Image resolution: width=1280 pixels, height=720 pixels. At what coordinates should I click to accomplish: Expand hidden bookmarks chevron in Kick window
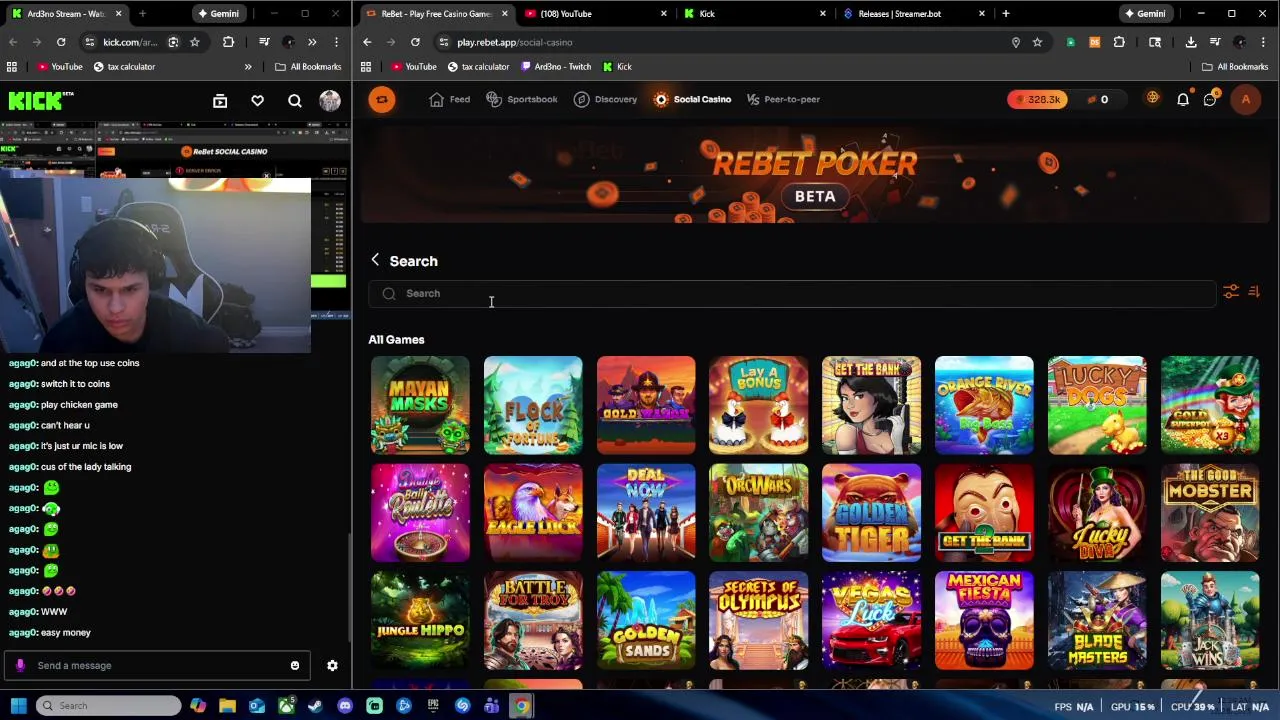point(248,67)
